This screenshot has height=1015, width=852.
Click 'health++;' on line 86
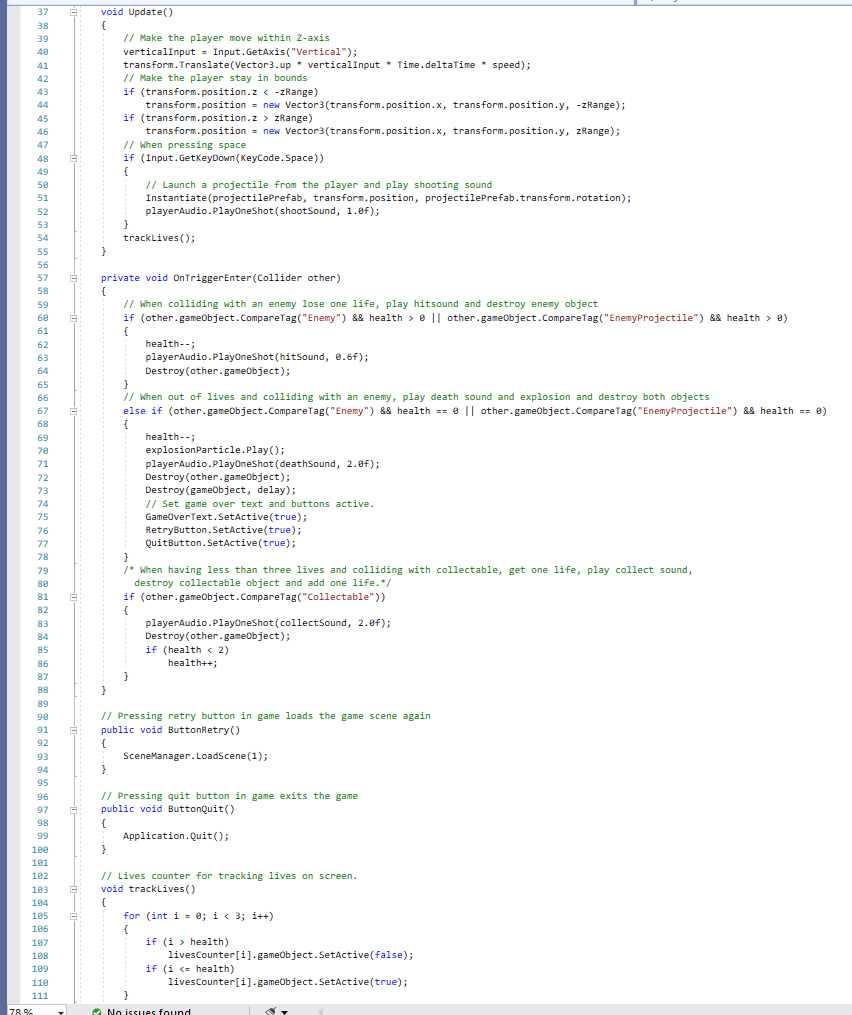click(x=193, y=663)
